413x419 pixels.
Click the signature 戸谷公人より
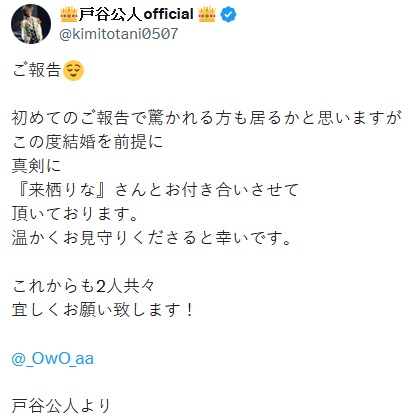click(x=61, y=406)
